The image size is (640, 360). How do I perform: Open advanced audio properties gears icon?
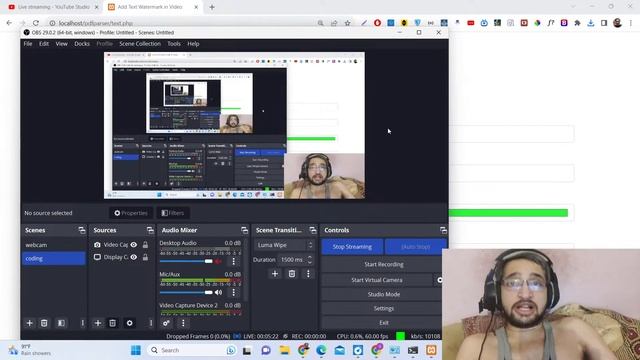pyautogui.click(x=166, y=323)
